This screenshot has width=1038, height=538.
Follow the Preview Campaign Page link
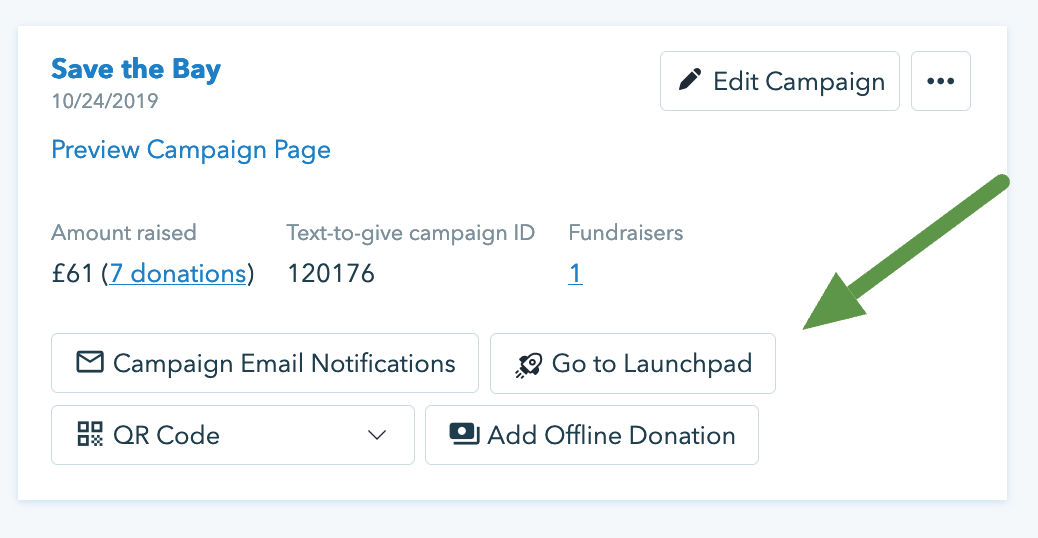click(x=191, y=150)
